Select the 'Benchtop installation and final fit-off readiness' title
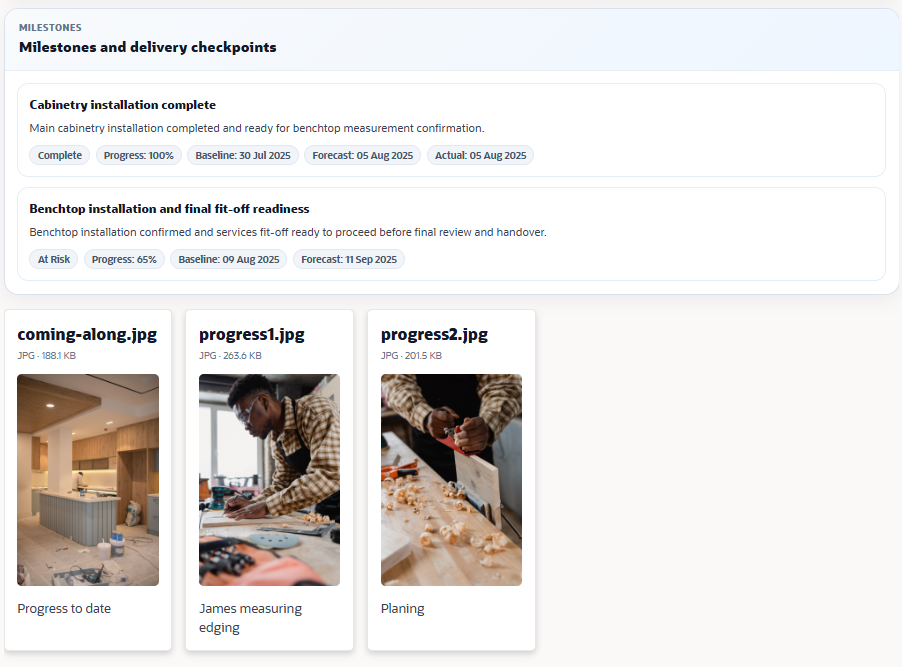Image resolution: width=902 pixels, height=667 pixels. click(169, 209)
